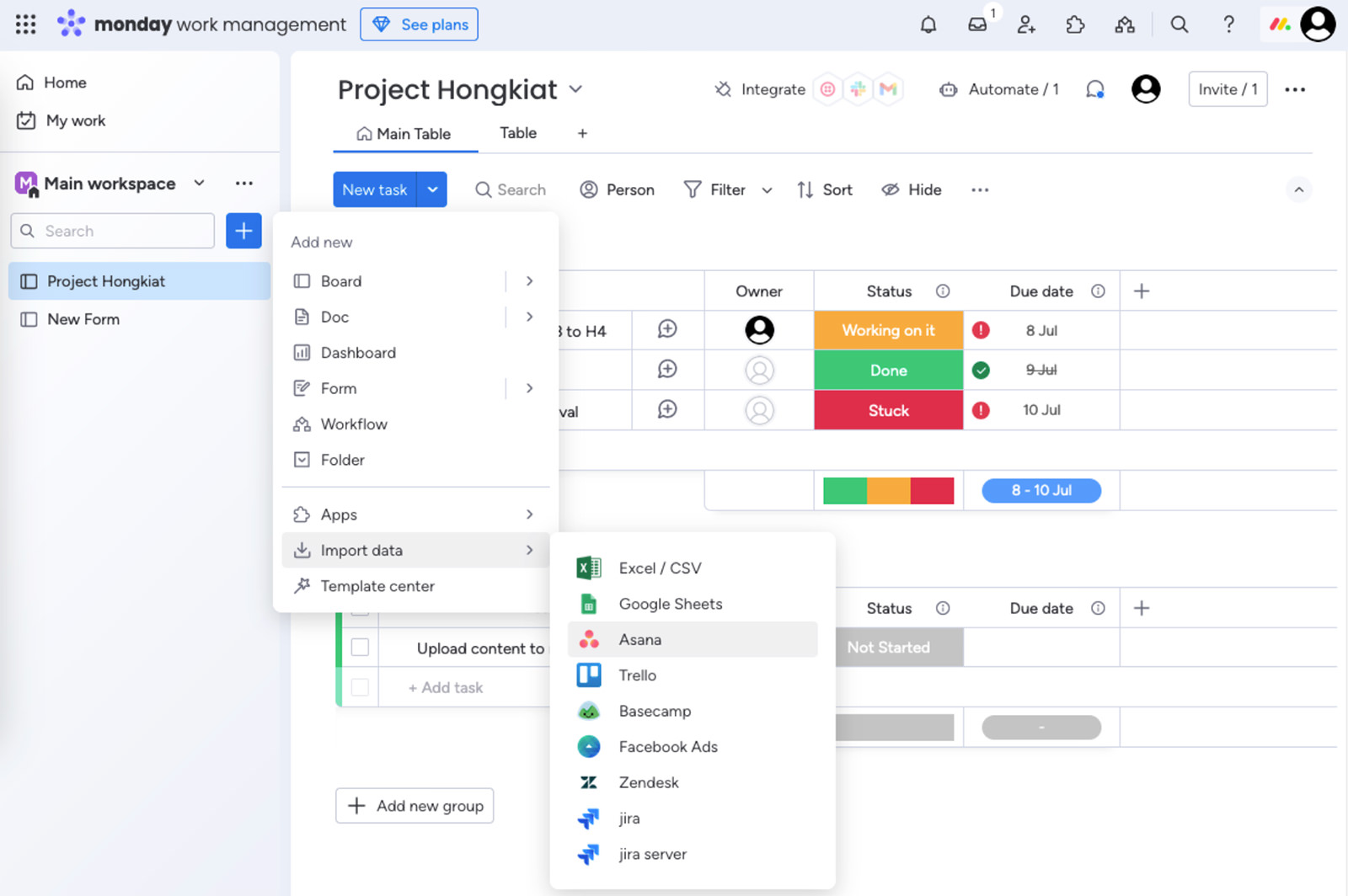Expand the Doc submenu arrow
This screenshot has height=896, width=1348.
click(x=529, y=317)
